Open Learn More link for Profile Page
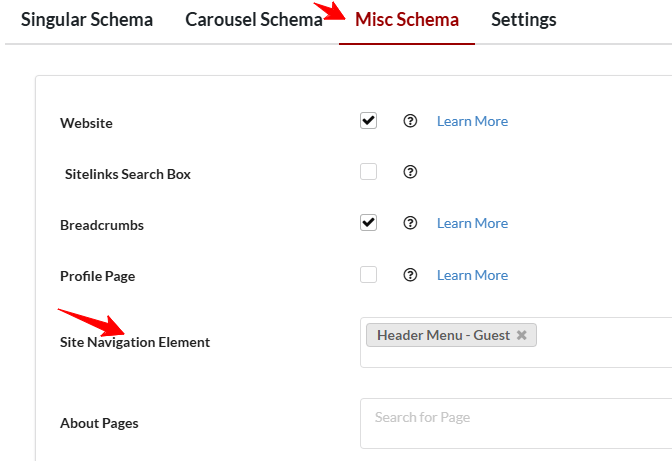The height and width of the screenshot is (461, 672). (472, 275)
